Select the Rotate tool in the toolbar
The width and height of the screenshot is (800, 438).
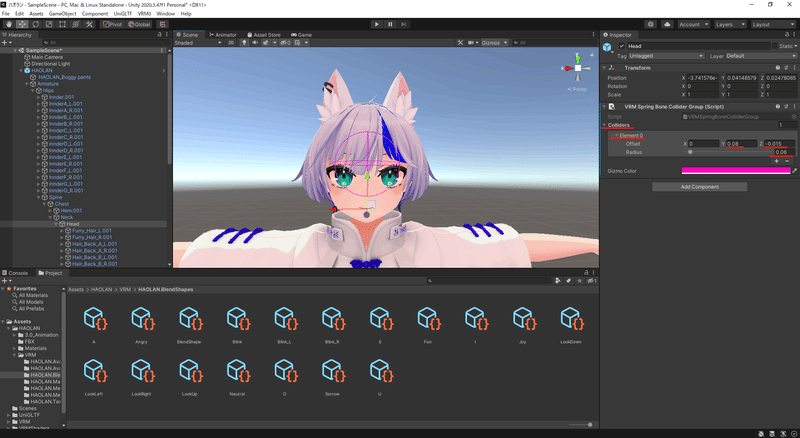[35, 24]
